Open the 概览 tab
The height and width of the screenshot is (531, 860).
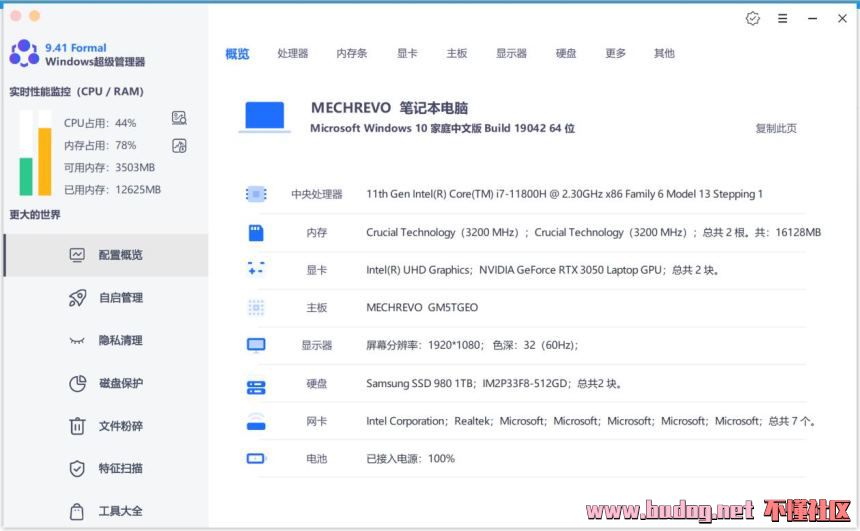tap(237, 54)
